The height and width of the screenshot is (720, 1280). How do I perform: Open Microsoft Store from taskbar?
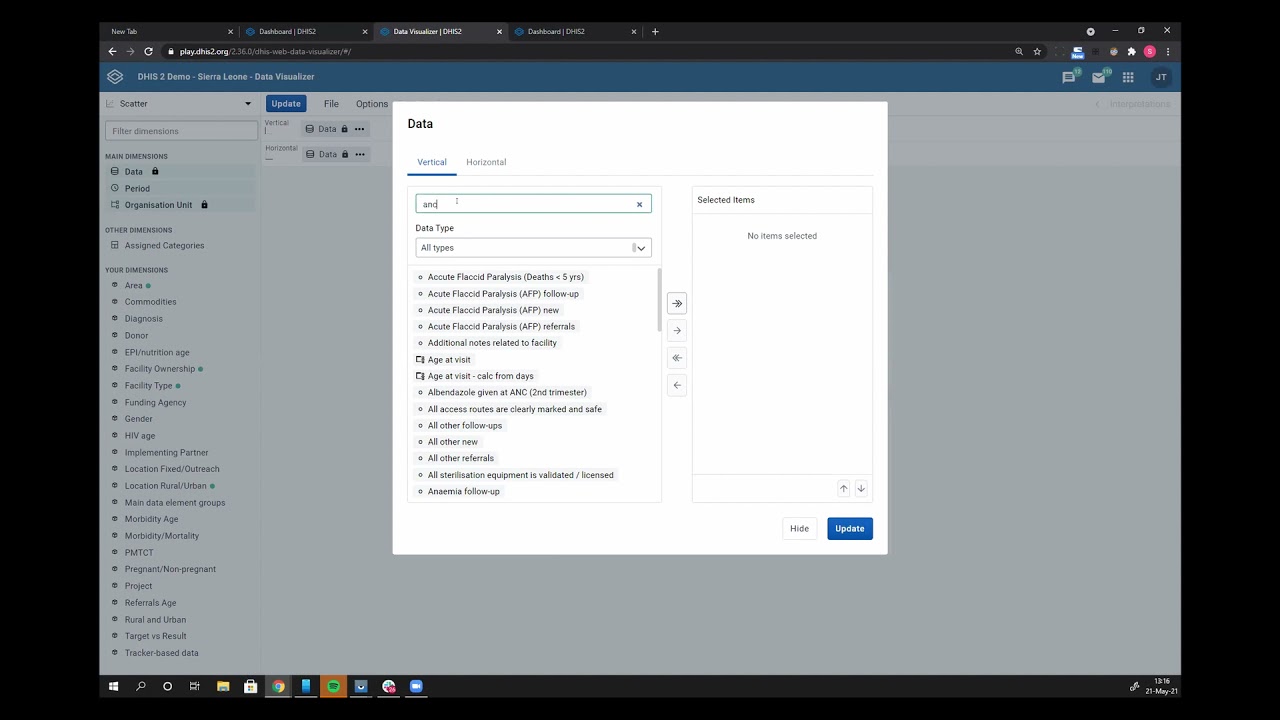[250, 686]
